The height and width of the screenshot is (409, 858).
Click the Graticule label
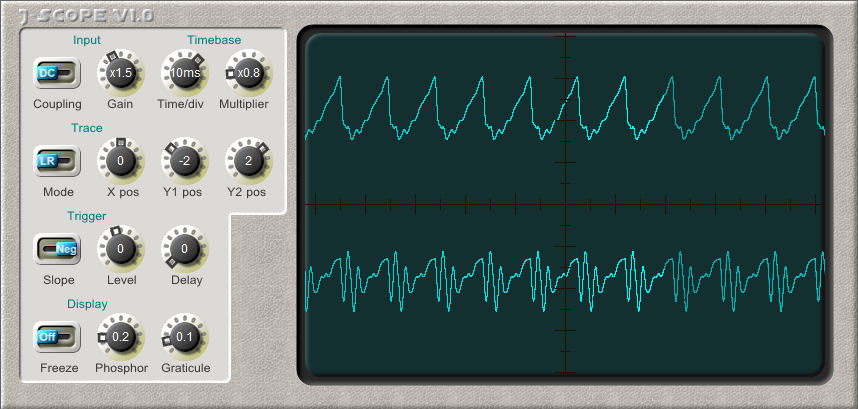[x=185, y=368]
